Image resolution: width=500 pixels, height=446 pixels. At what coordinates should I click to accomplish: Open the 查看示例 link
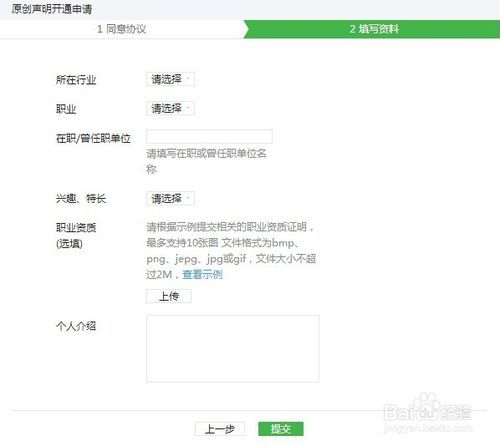click(x=202, y=274)
